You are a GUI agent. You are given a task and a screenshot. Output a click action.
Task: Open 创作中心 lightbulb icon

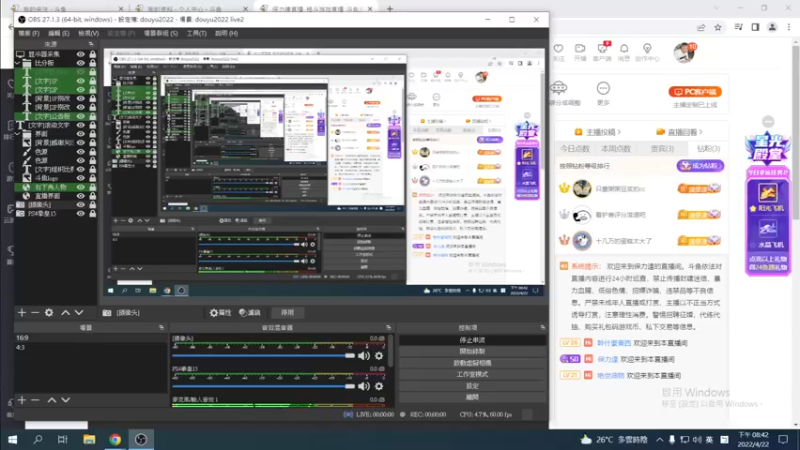coord(647,52)
